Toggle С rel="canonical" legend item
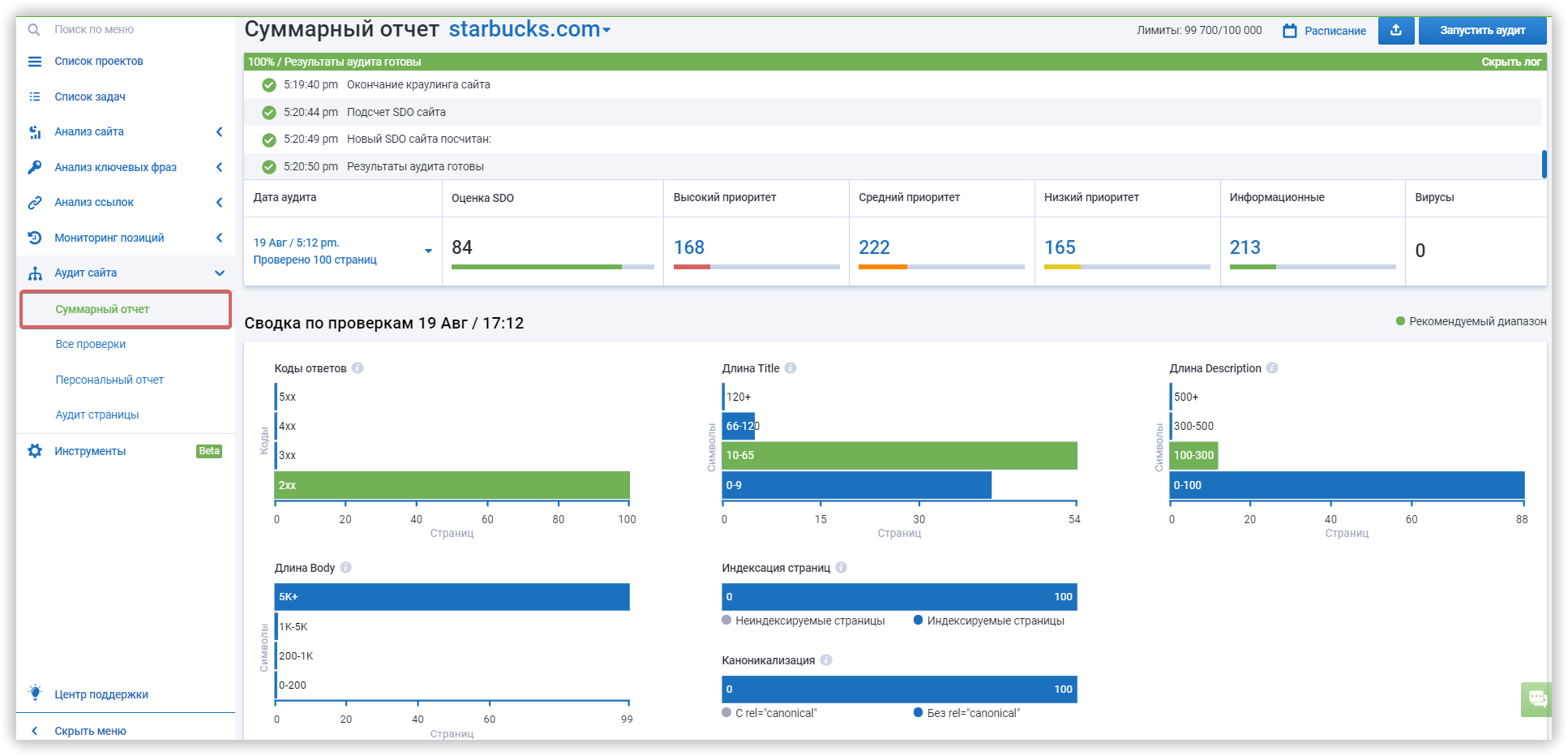 pos(769,713)
